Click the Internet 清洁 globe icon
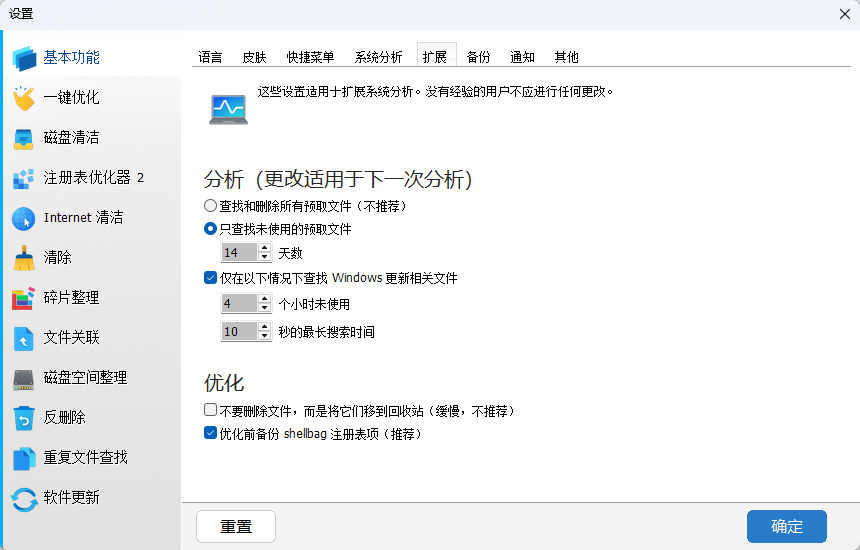 coord(24,218)
